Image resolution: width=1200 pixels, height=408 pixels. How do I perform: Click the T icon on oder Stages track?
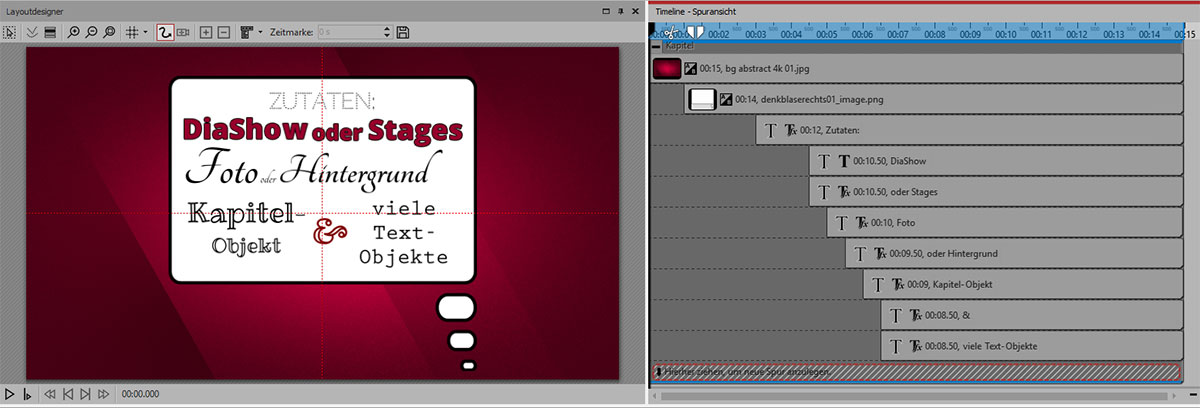click(824, 191)
